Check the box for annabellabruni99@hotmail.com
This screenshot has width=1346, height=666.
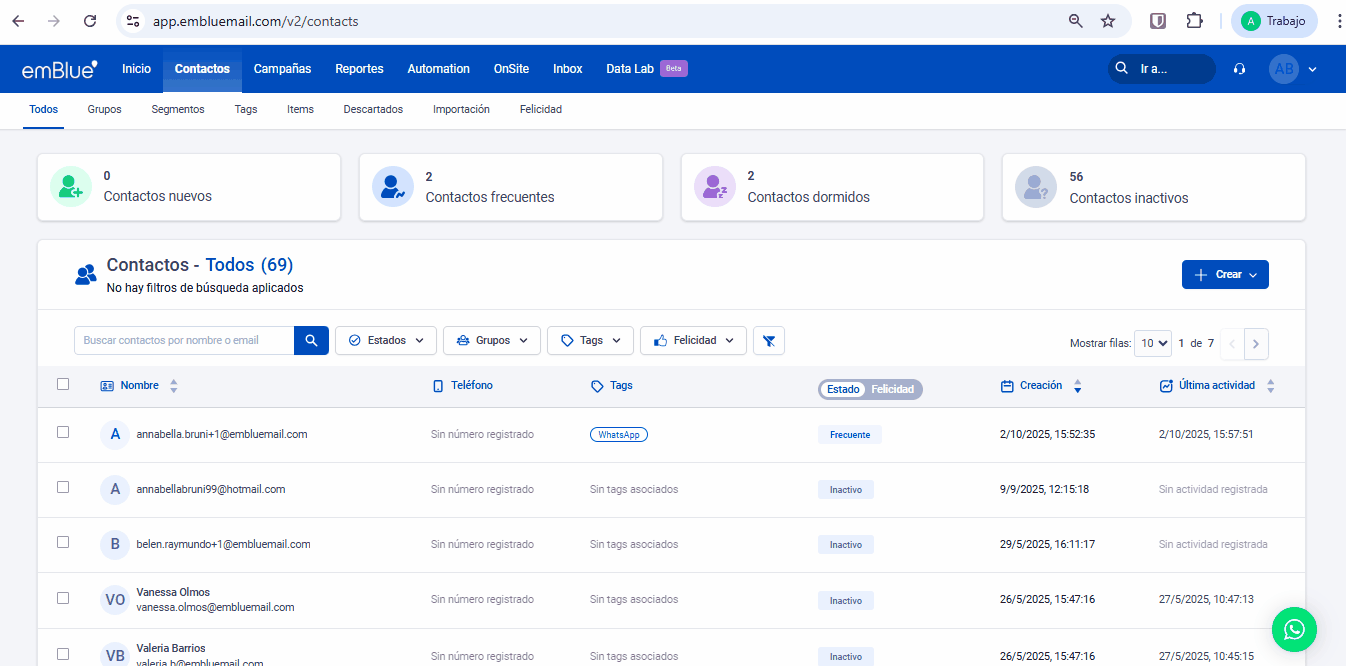click(x=63, y=487)
